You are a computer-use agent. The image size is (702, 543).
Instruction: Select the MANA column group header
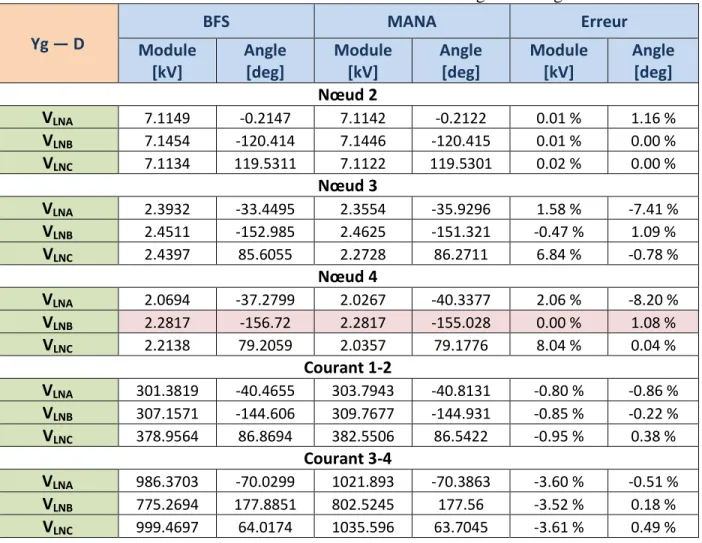pyautogui.click(x=412, y=21)
